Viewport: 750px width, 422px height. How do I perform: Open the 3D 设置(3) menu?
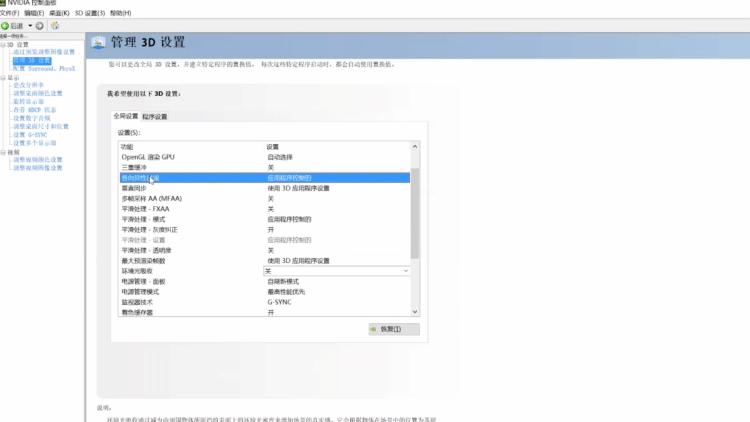89,13
